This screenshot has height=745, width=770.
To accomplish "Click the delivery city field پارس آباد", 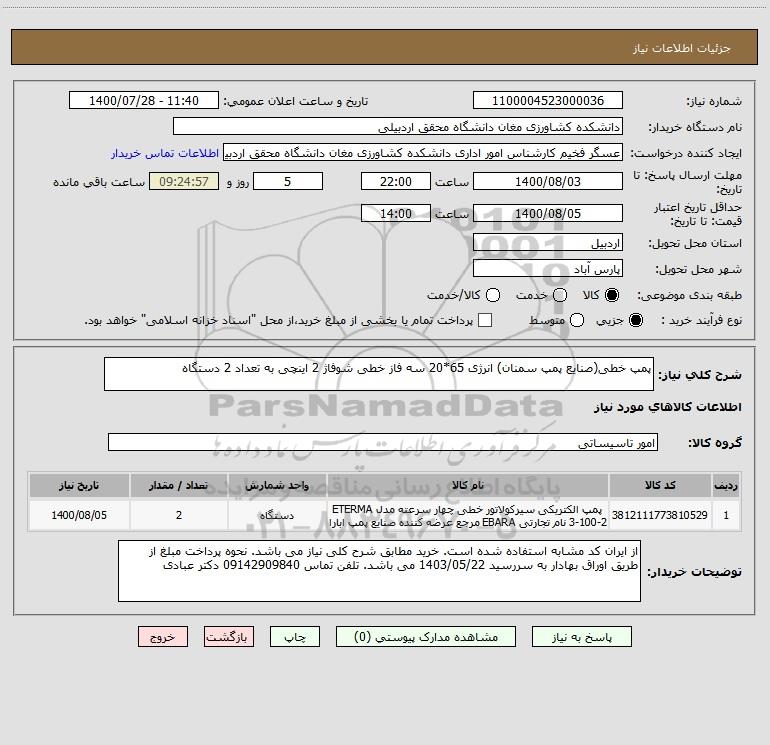I will coord(548,269).
